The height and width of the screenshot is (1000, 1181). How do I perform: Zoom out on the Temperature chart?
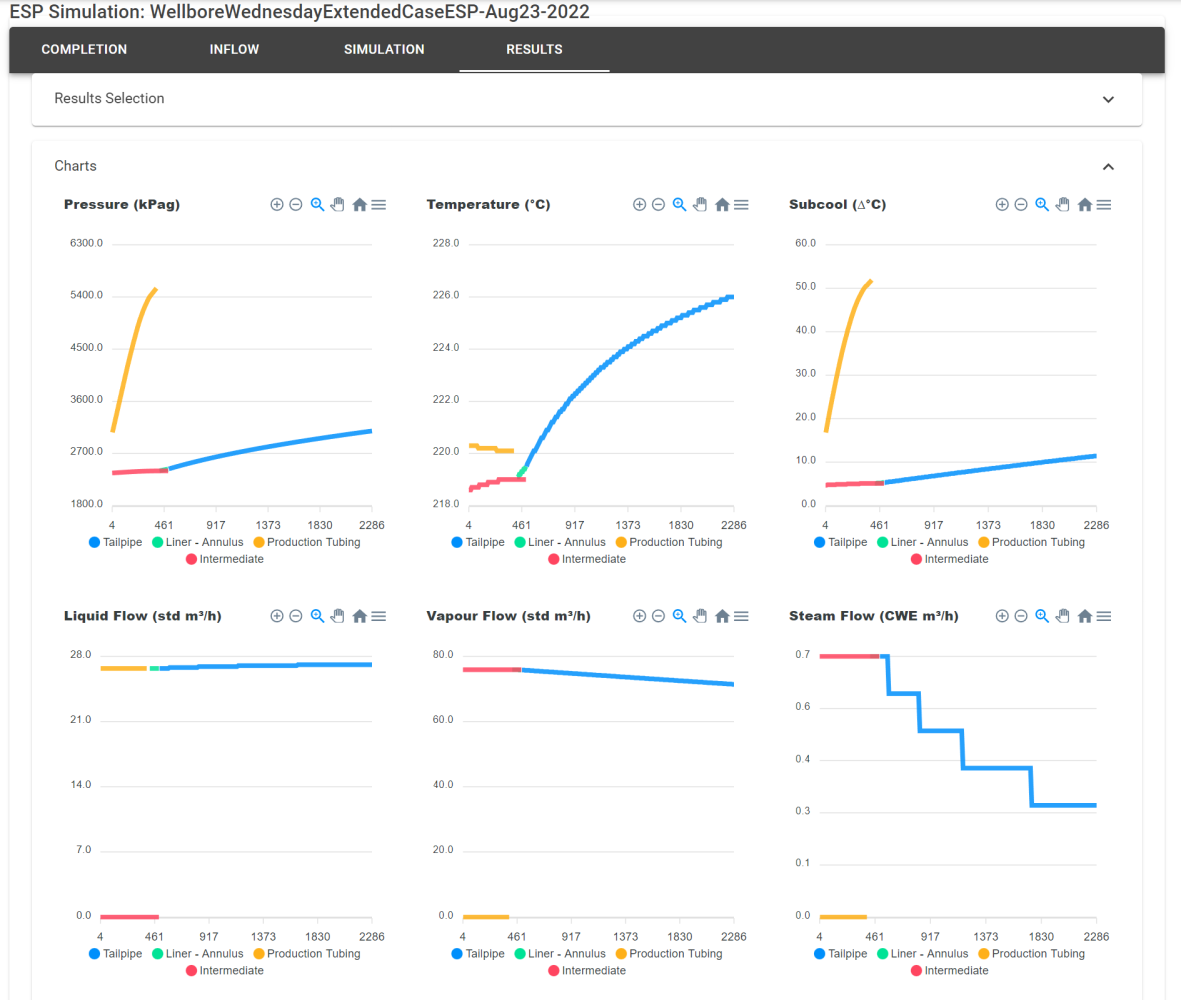coord(658,204)
